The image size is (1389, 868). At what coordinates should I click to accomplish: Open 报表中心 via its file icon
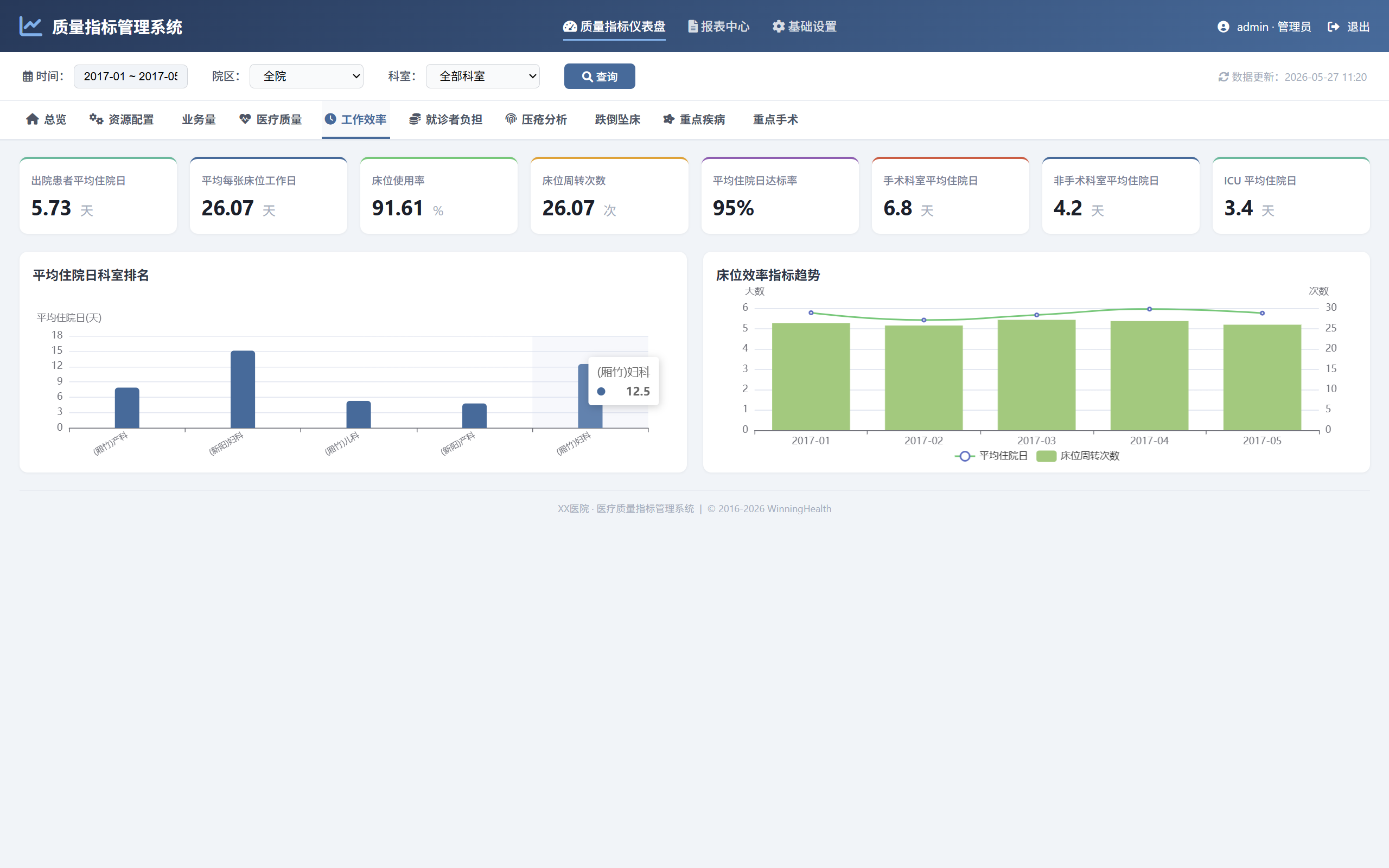[693, 27]
